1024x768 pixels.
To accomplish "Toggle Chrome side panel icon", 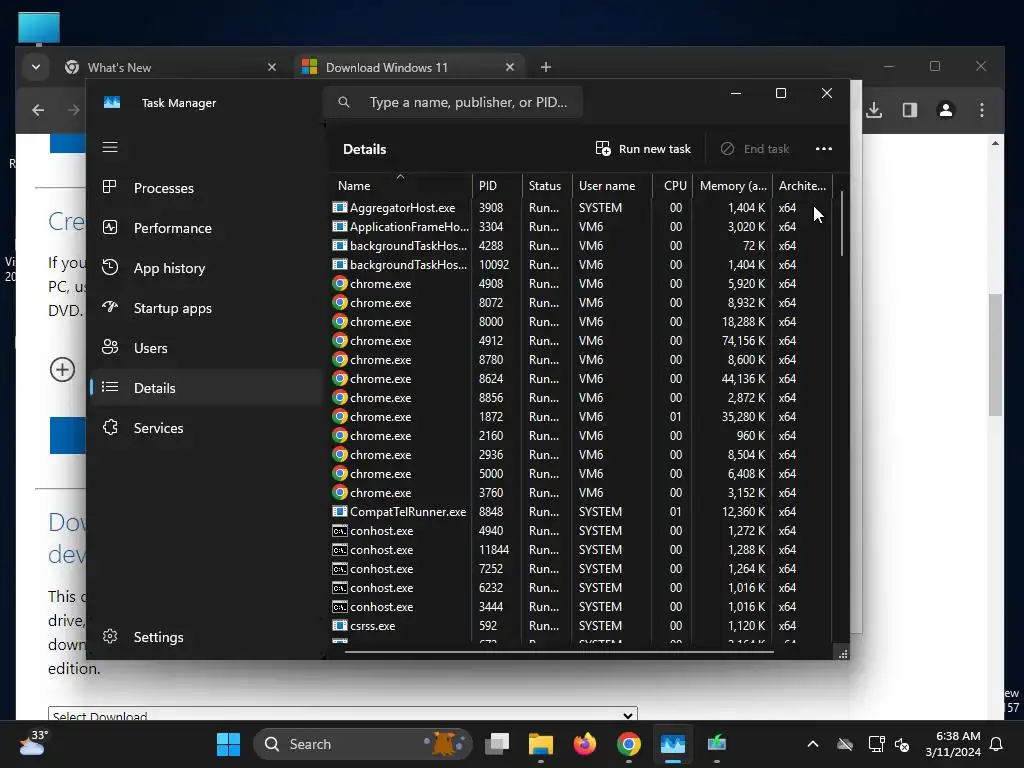I will tap(910, 110).
